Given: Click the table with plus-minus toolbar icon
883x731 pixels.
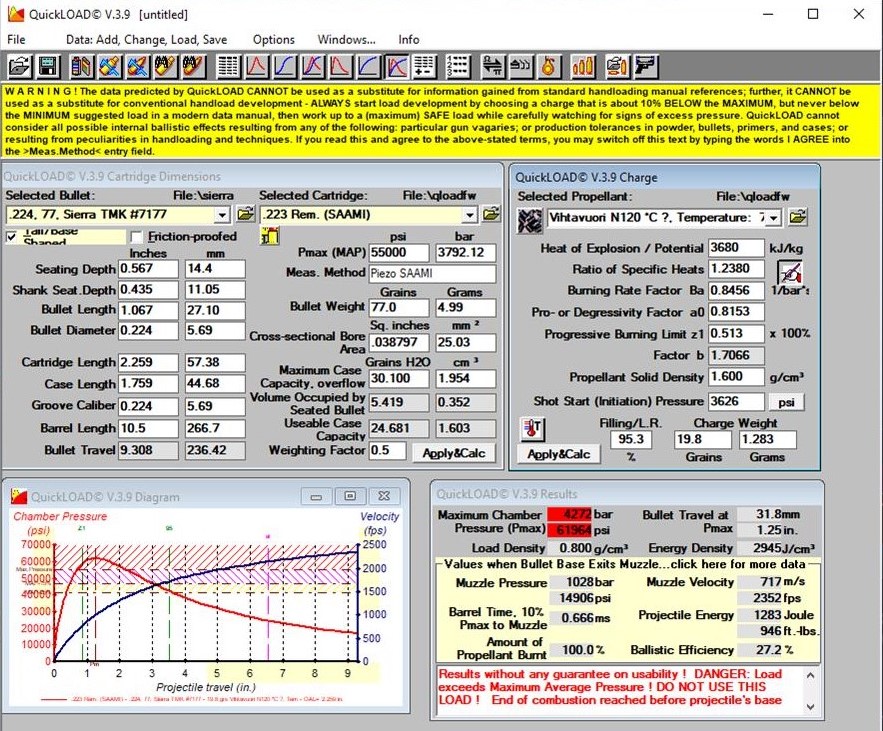Looking at the screenshot, I should click(424, 66).
